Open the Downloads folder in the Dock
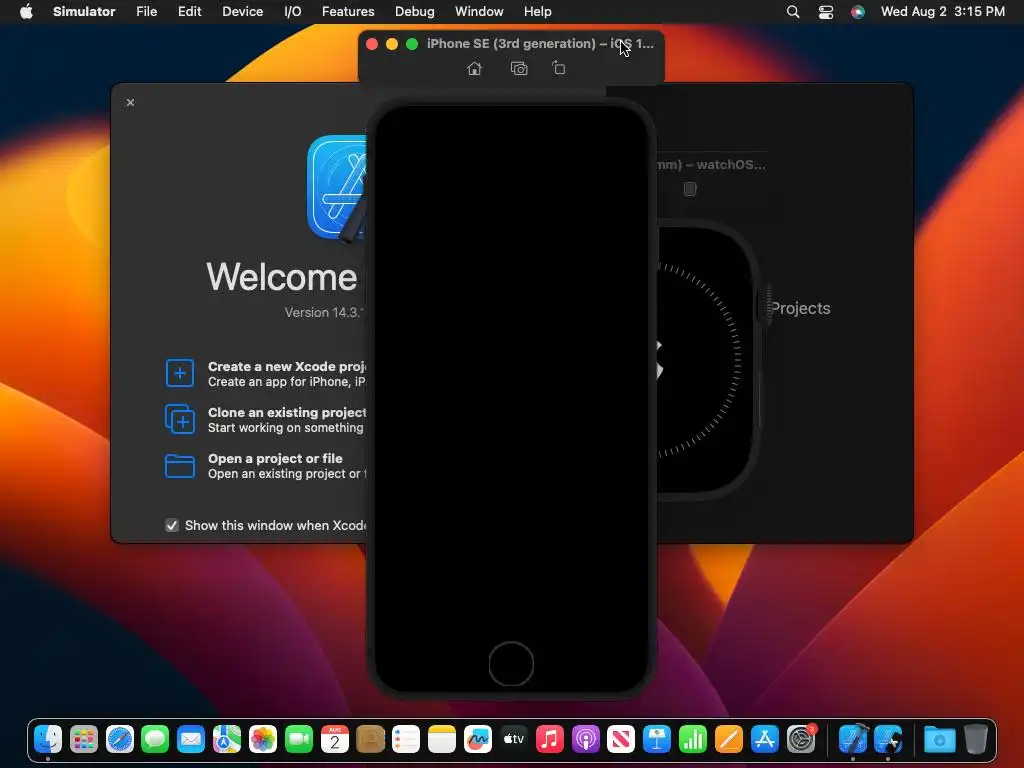The height and width of the screenshot is (768, 1024). coord(940,739)
